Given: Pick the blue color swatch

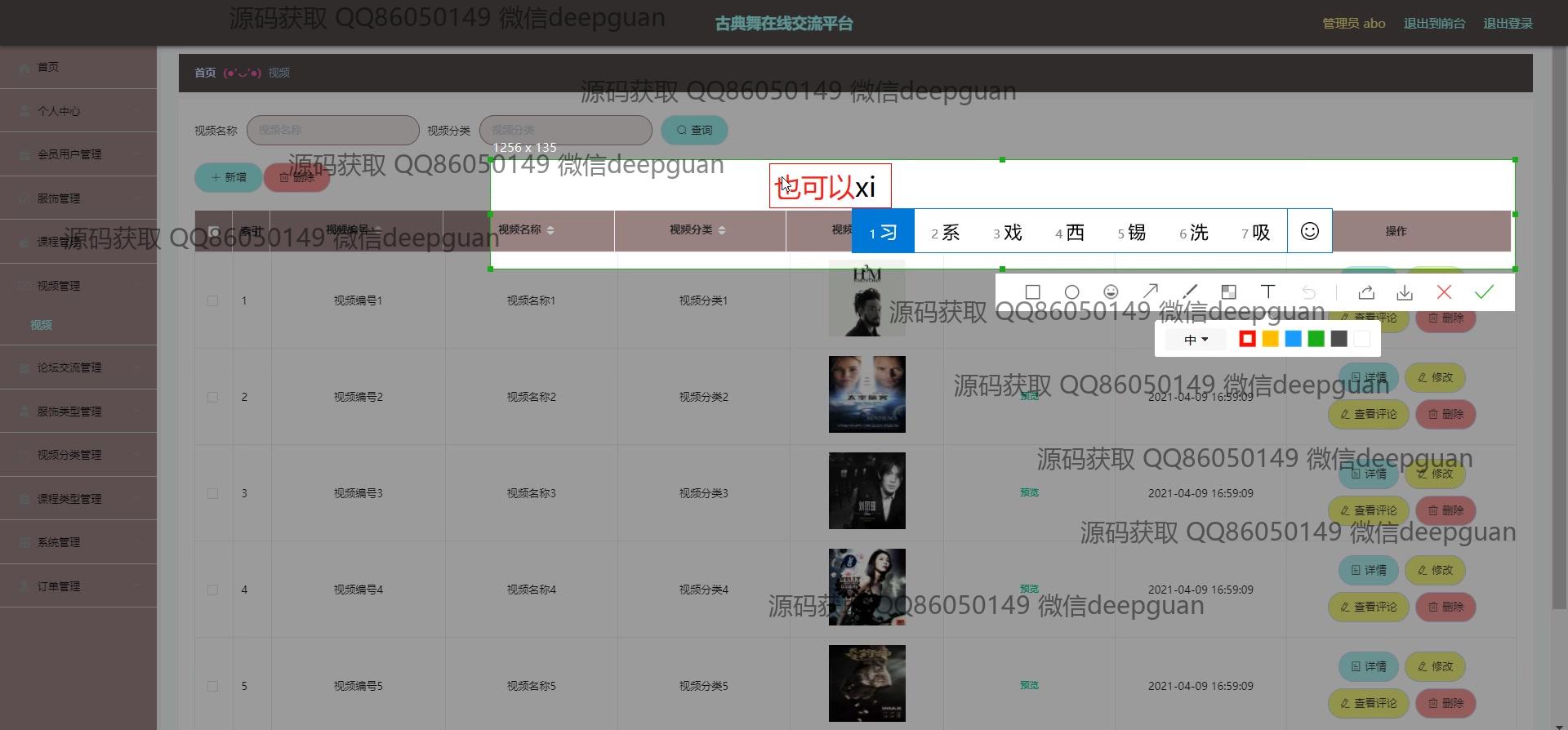Looking at the screenshot, I should point(1293,339).
